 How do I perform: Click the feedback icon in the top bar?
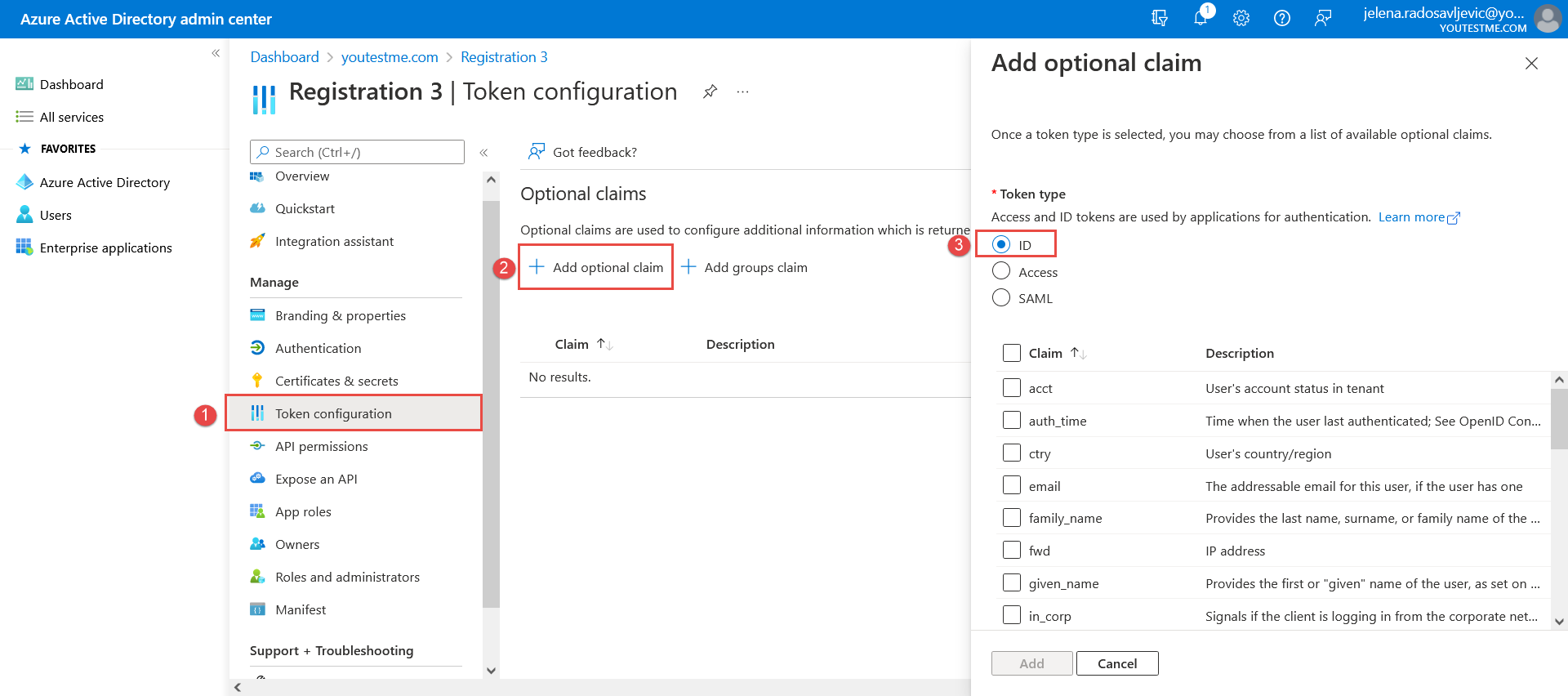[1323, 18]
